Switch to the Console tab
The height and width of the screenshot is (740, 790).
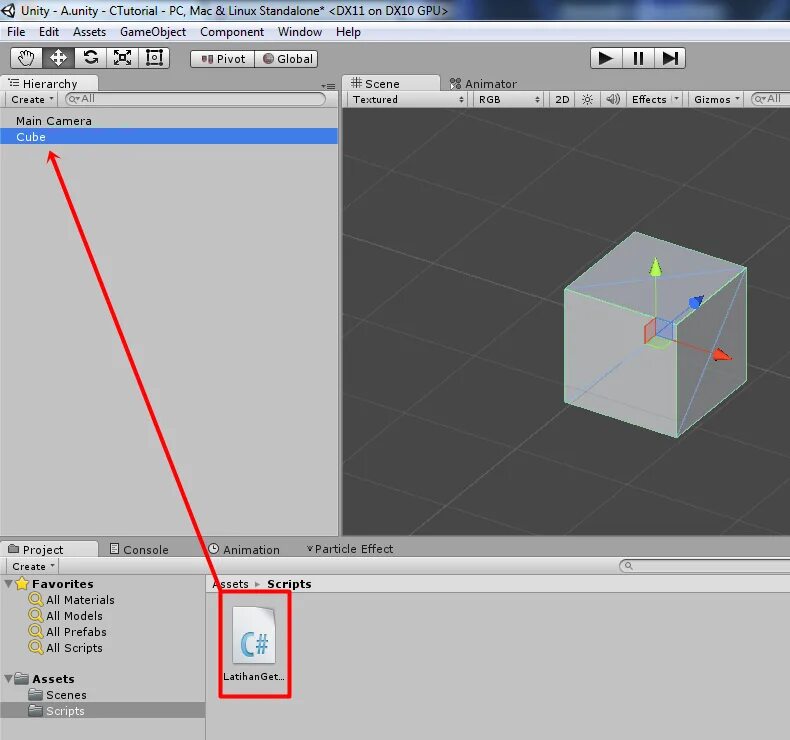click(x=139, y=549)
